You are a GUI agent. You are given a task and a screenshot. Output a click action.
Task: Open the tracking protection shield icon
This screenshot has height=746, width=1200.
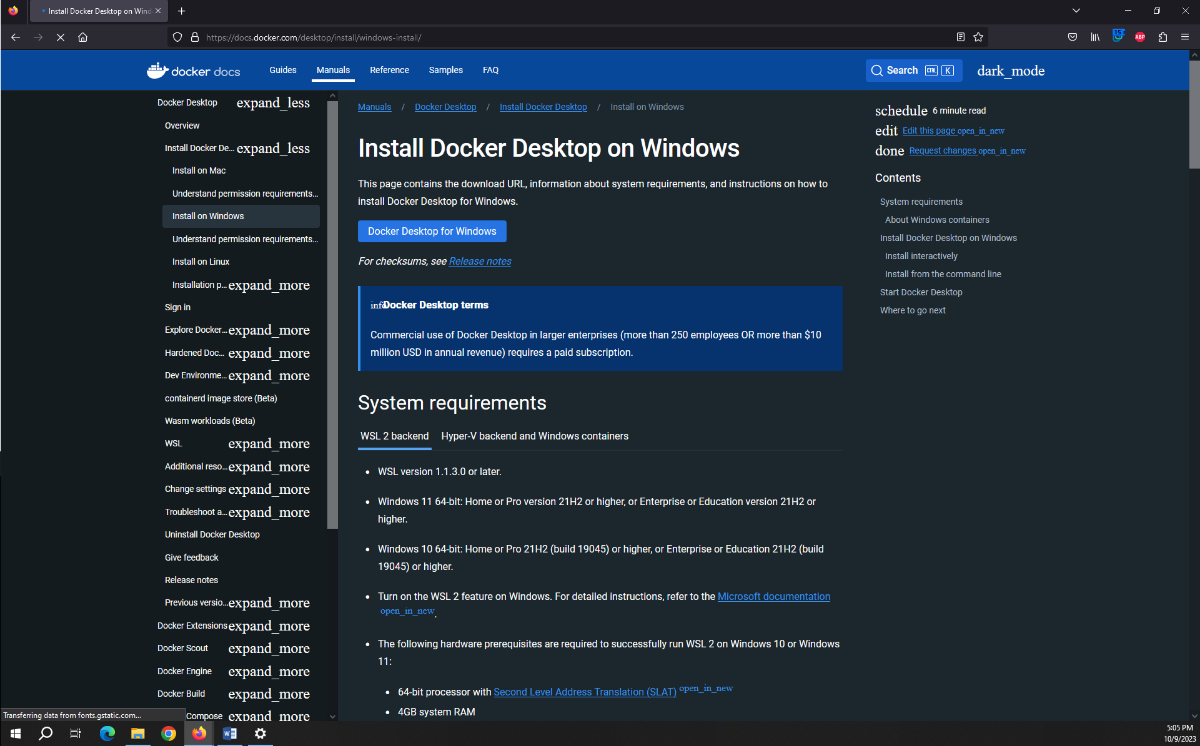pyautogui.click(x=178, y=37)
